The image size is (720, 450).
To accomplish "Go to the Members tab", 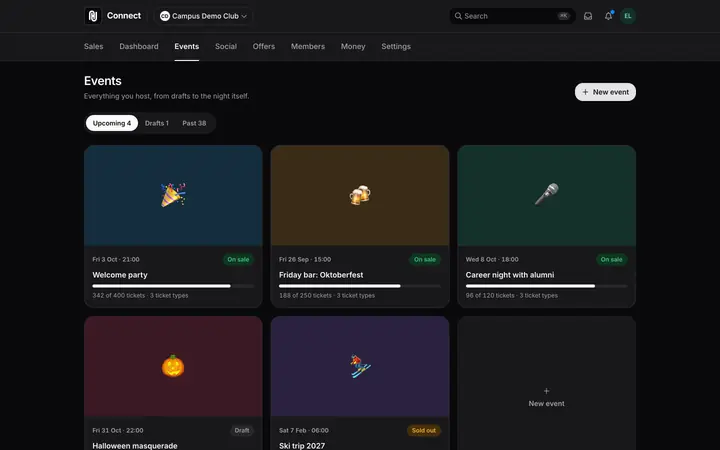I will point(308,46).
